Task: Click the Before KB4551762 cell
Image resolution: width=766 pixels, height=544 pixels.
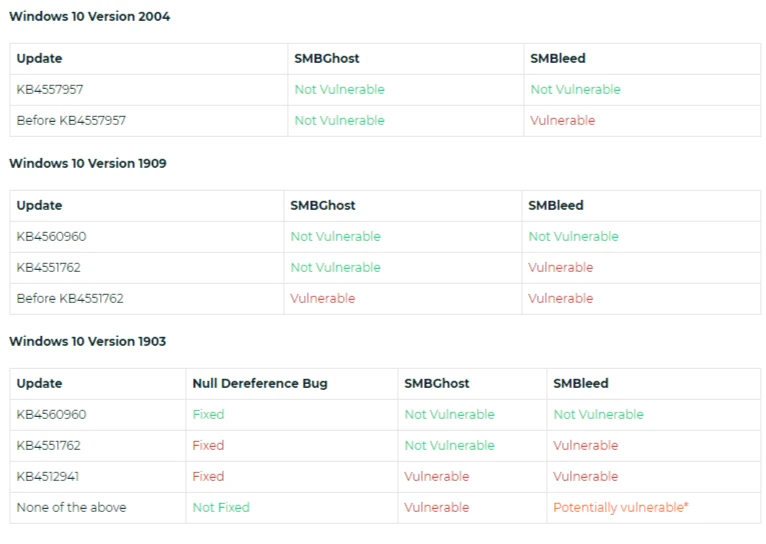Action: [70, 298]
